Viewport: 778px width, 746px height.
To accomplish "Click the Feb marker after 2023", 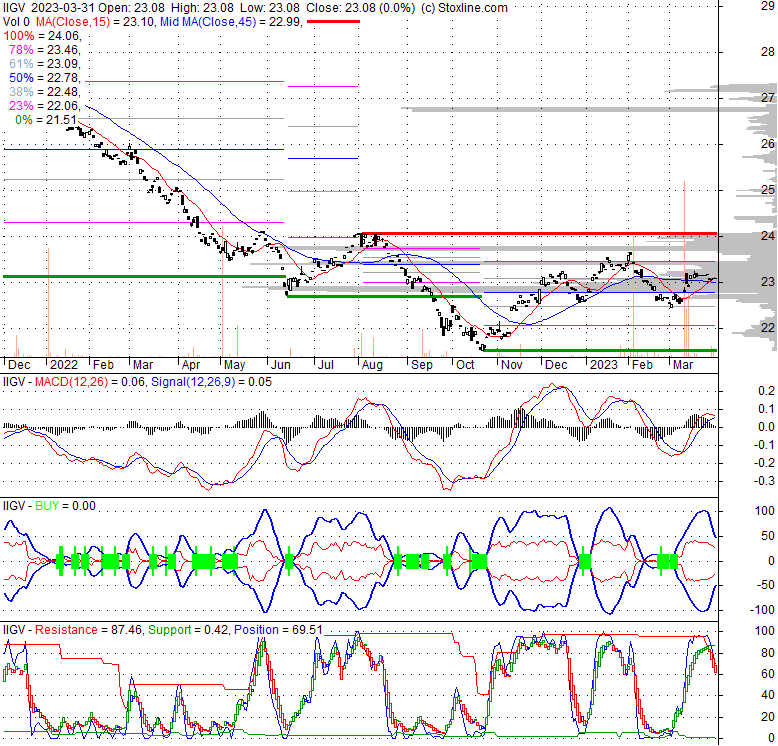I will coord(643,365).
